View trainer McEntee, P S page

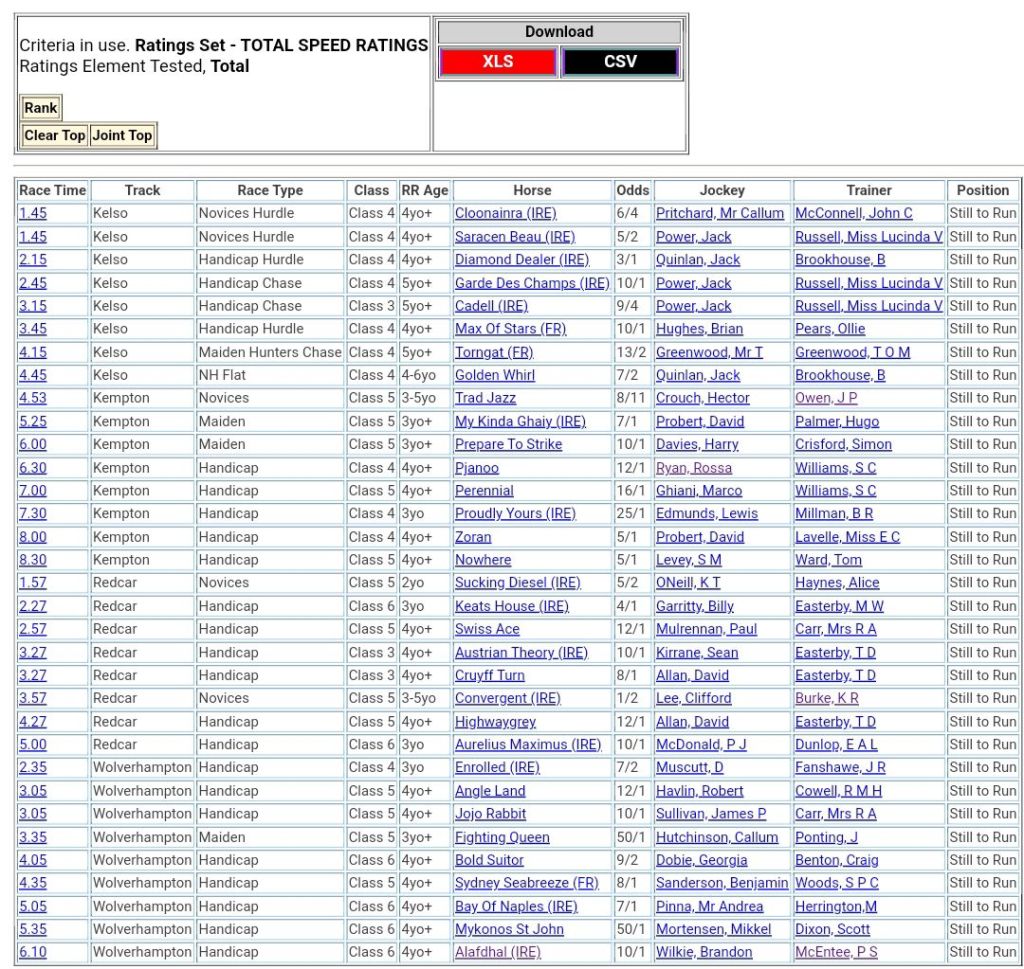pyautogui.click(x=836, y=953)
